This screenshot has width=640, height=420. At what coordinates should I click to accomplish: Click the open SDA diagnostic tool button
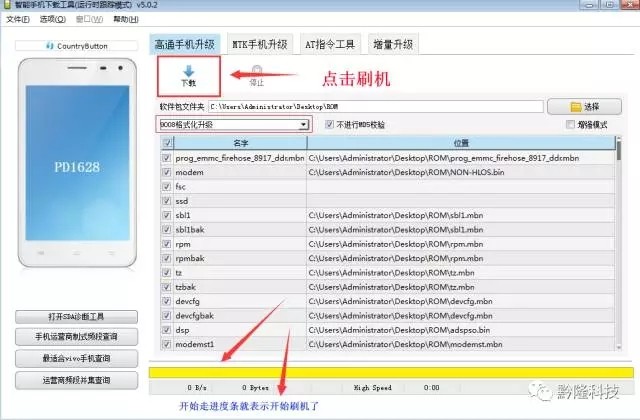point(76,317)
